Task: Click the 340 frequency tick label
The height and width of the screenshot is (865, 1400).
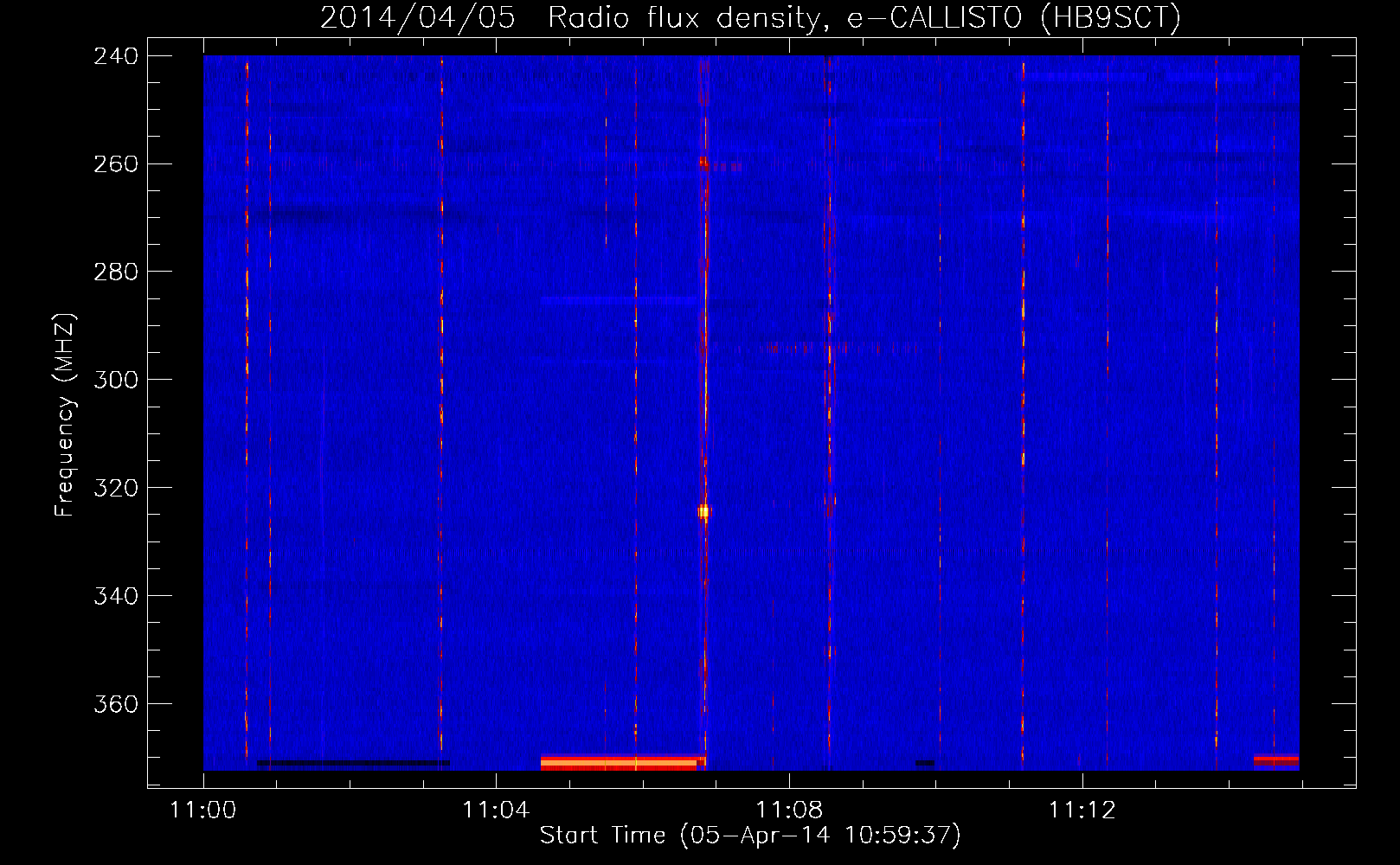Action: tap(116, 597)
